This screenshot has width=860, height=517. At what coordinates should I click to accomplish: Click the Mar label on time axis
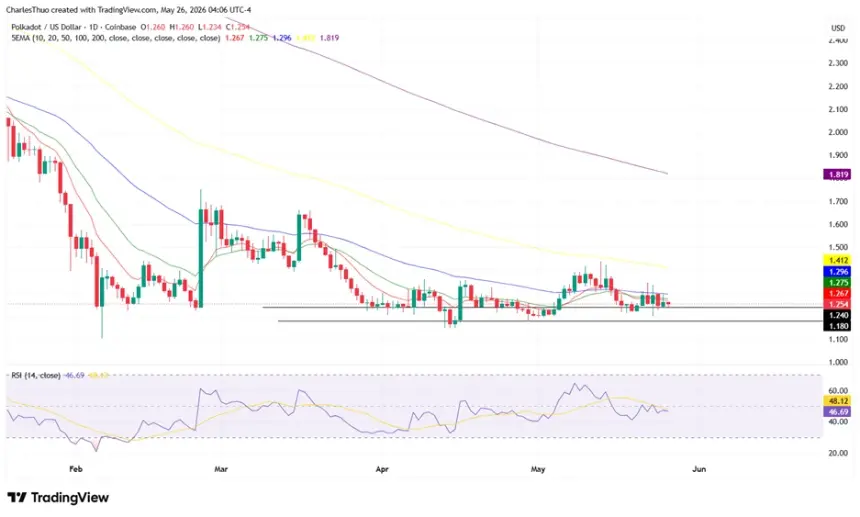(x=221, y=469)
